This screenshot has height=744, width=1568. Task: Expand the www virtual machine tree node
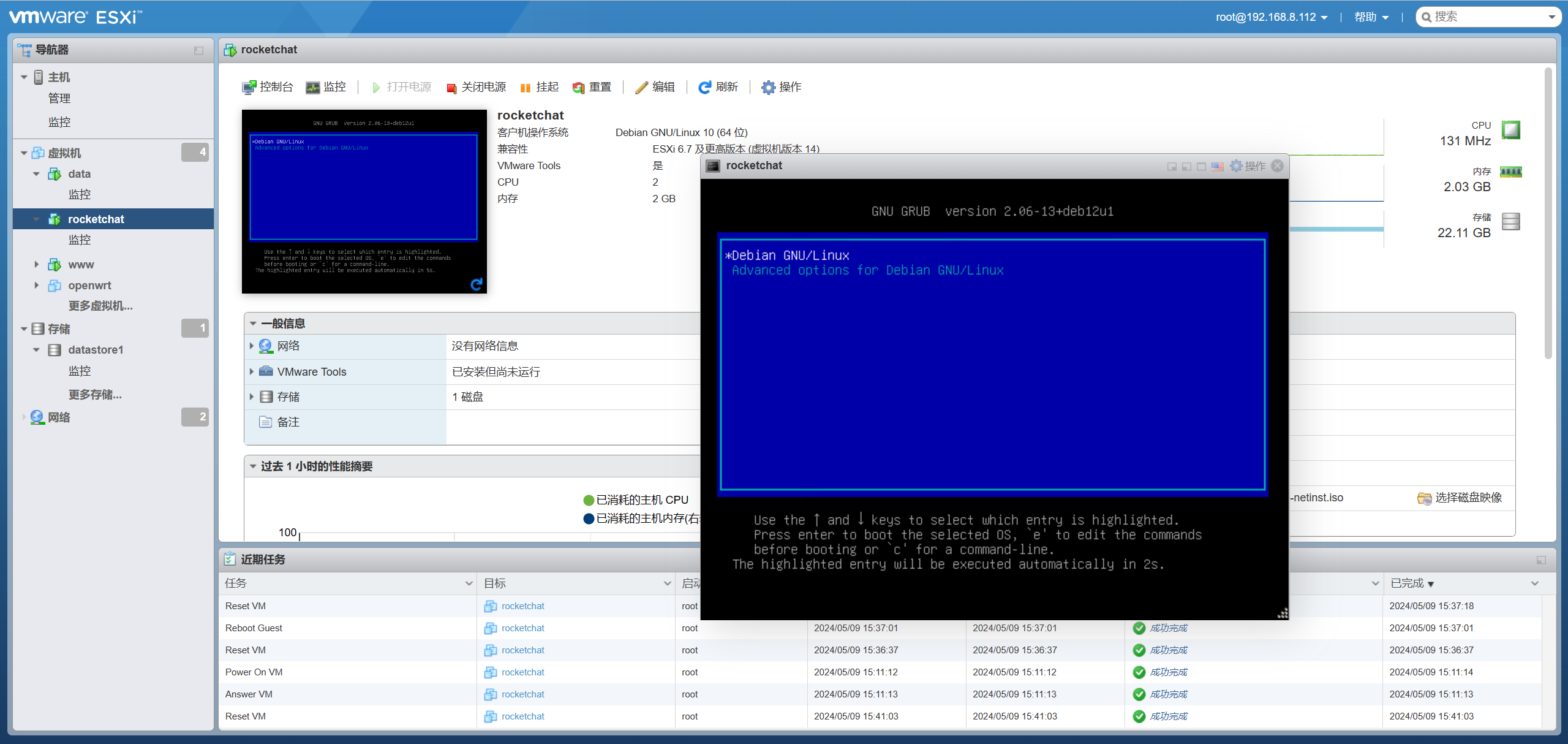(x=37, y=265)
